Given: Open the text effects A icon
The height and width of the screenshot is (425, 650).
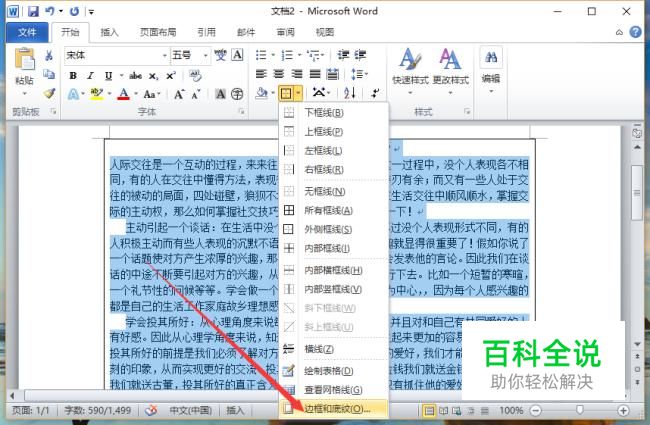Looking at the screenshot, I should click(x=73, y=94).
